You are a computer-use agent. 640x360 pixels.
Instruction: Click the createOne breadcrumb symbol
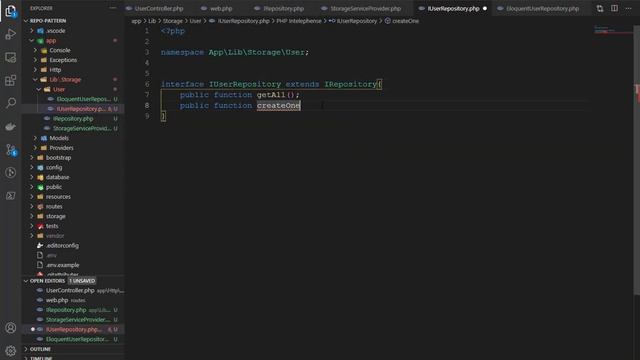click(405, 21)
